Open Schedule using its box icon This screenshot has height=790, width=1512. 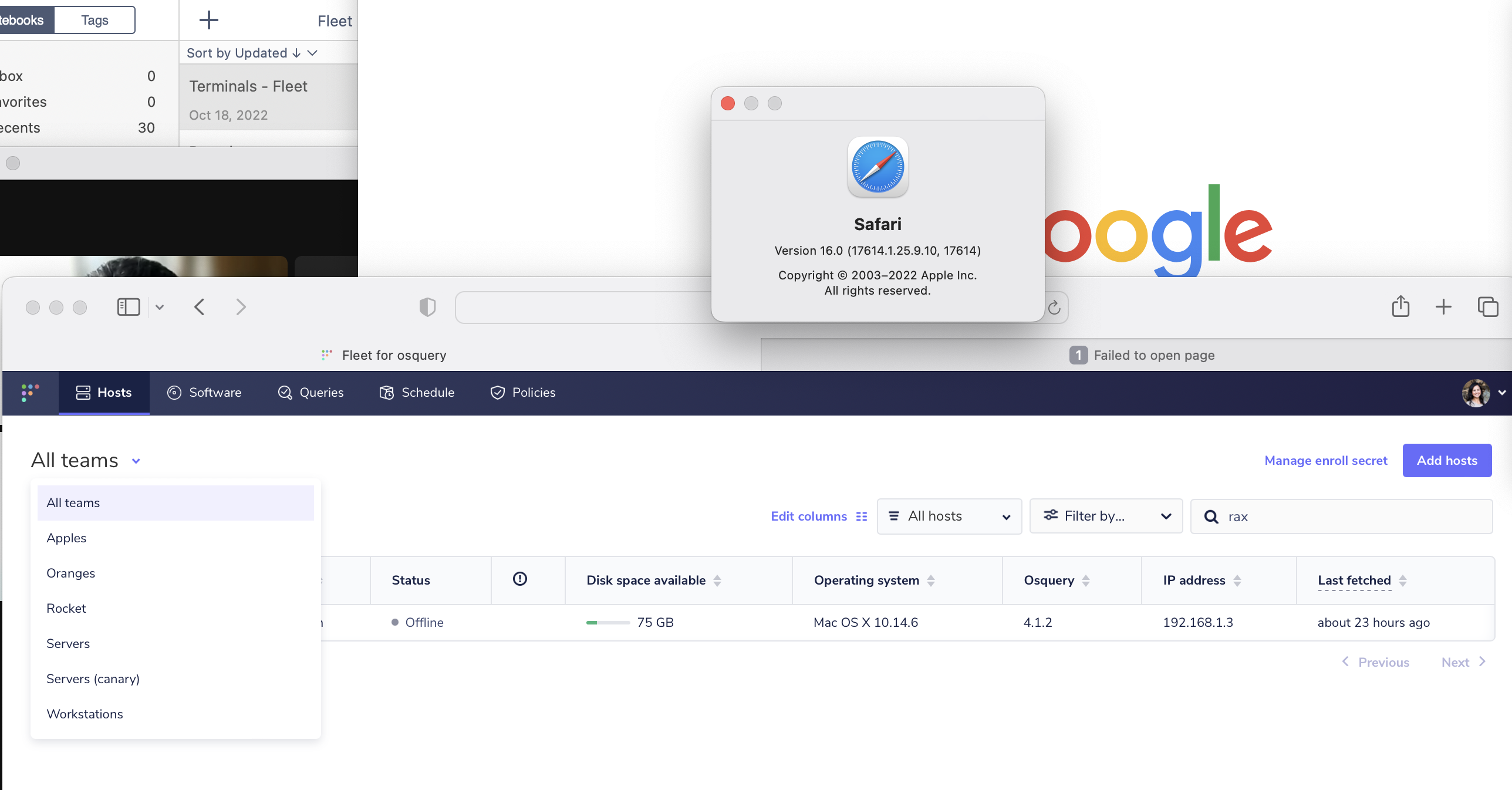(387, 393)
